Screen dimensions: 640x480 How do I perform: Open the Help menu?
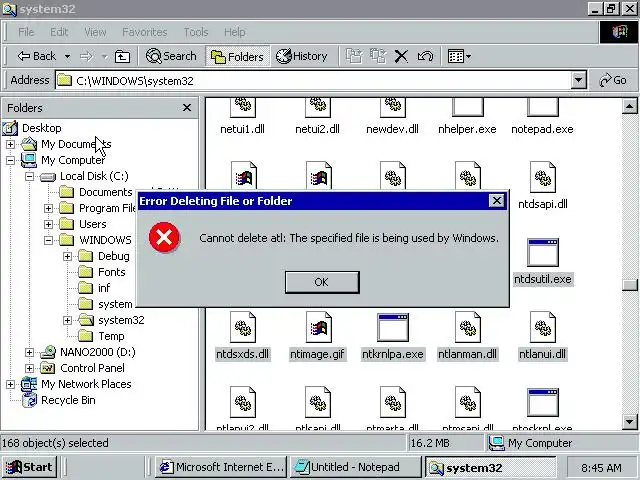(x=235, y=32)
